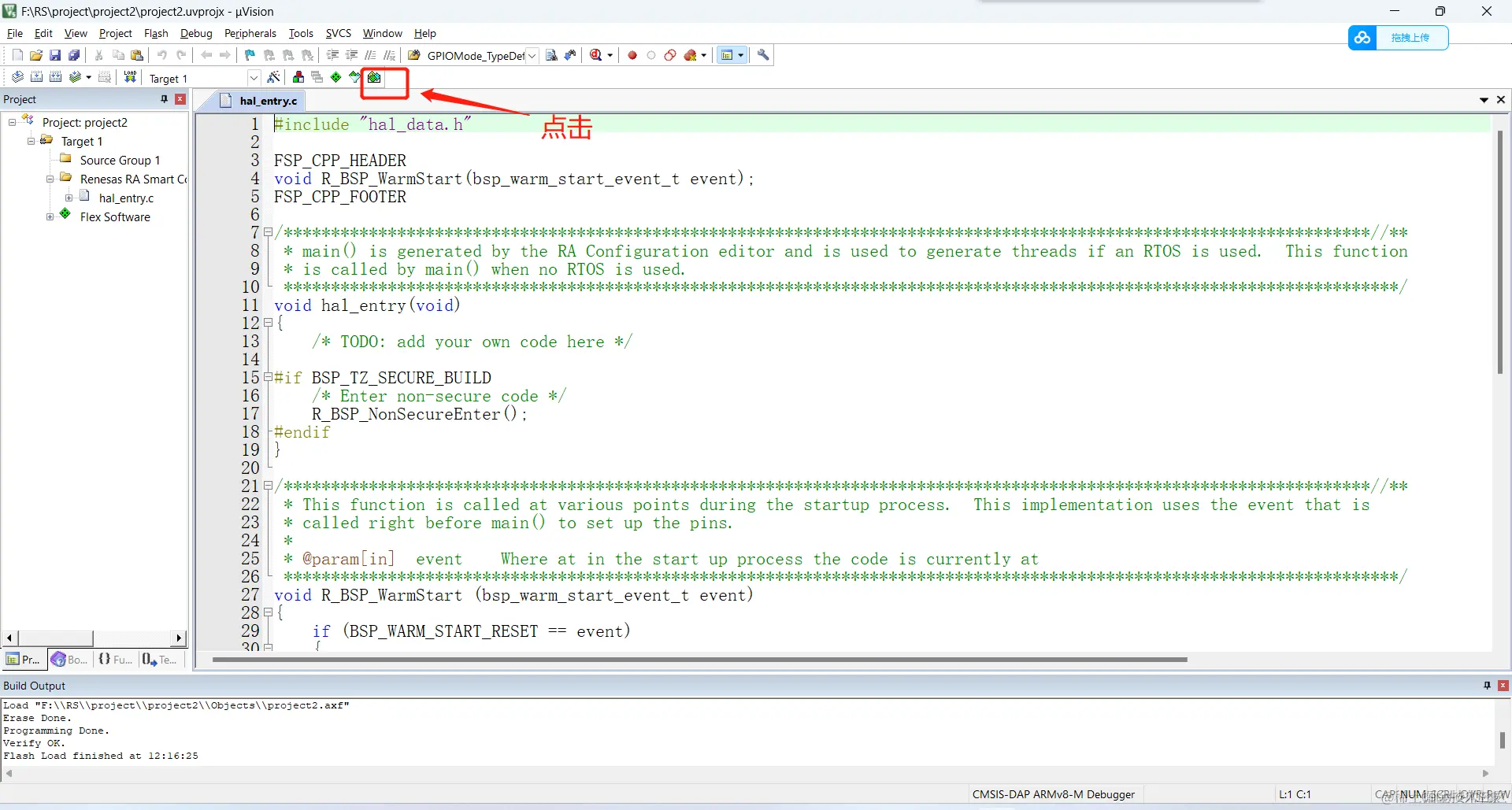Click the Save All icon
Image resolution: width=1512 pixels, height=810 pixels.
click(74, 55)
